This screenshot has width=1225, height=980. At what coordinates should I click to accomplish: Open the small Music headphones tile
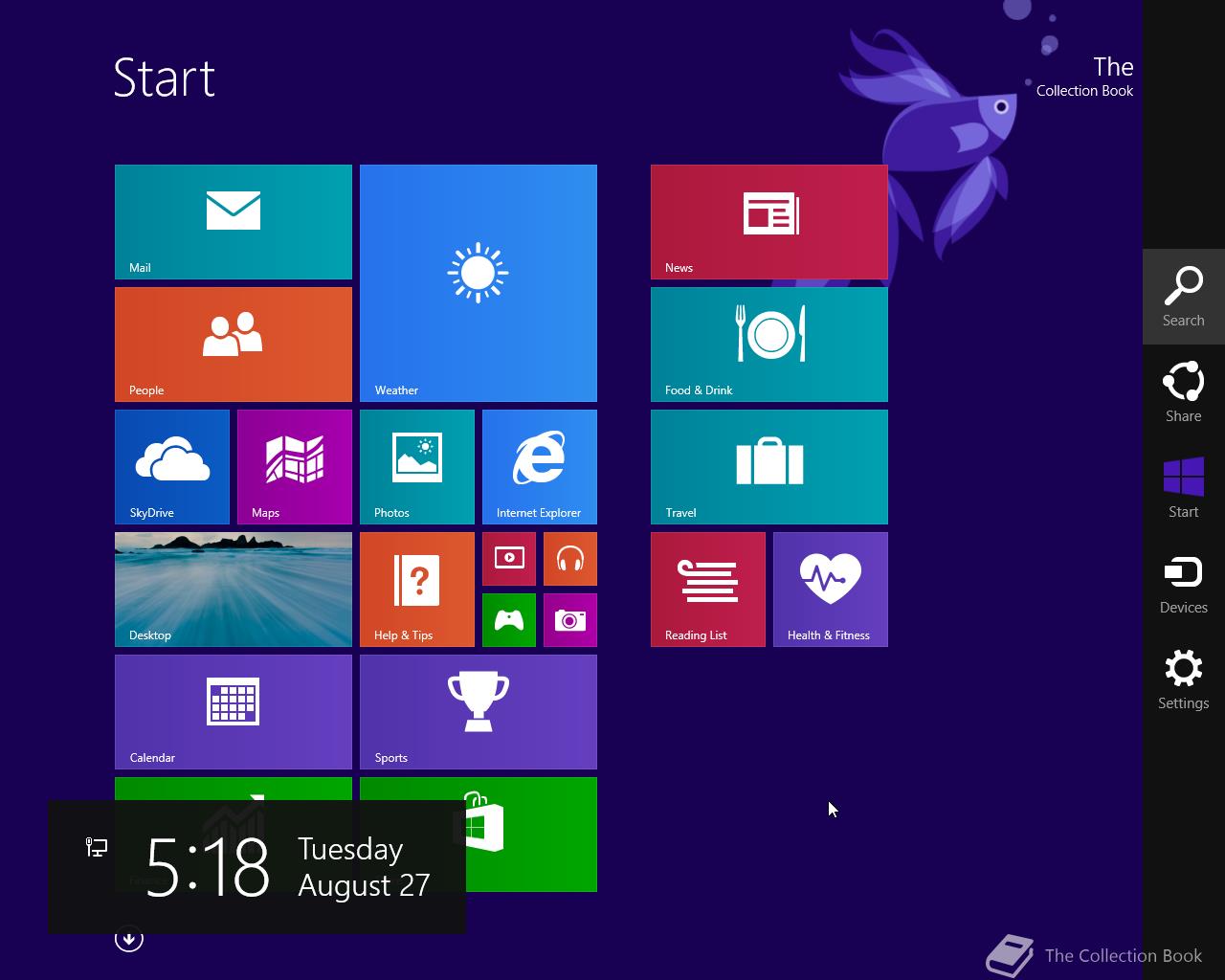[570, 559]
